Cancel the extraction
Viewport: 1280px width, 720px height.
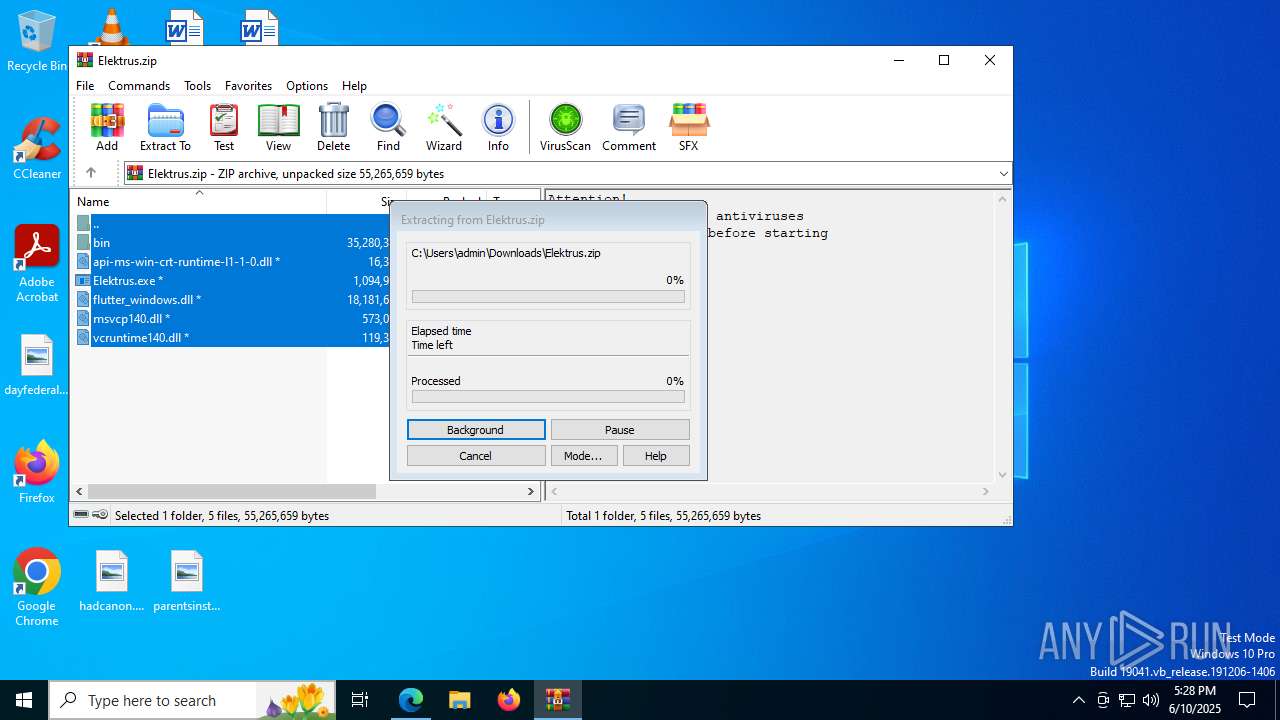[x=476, y=456]
